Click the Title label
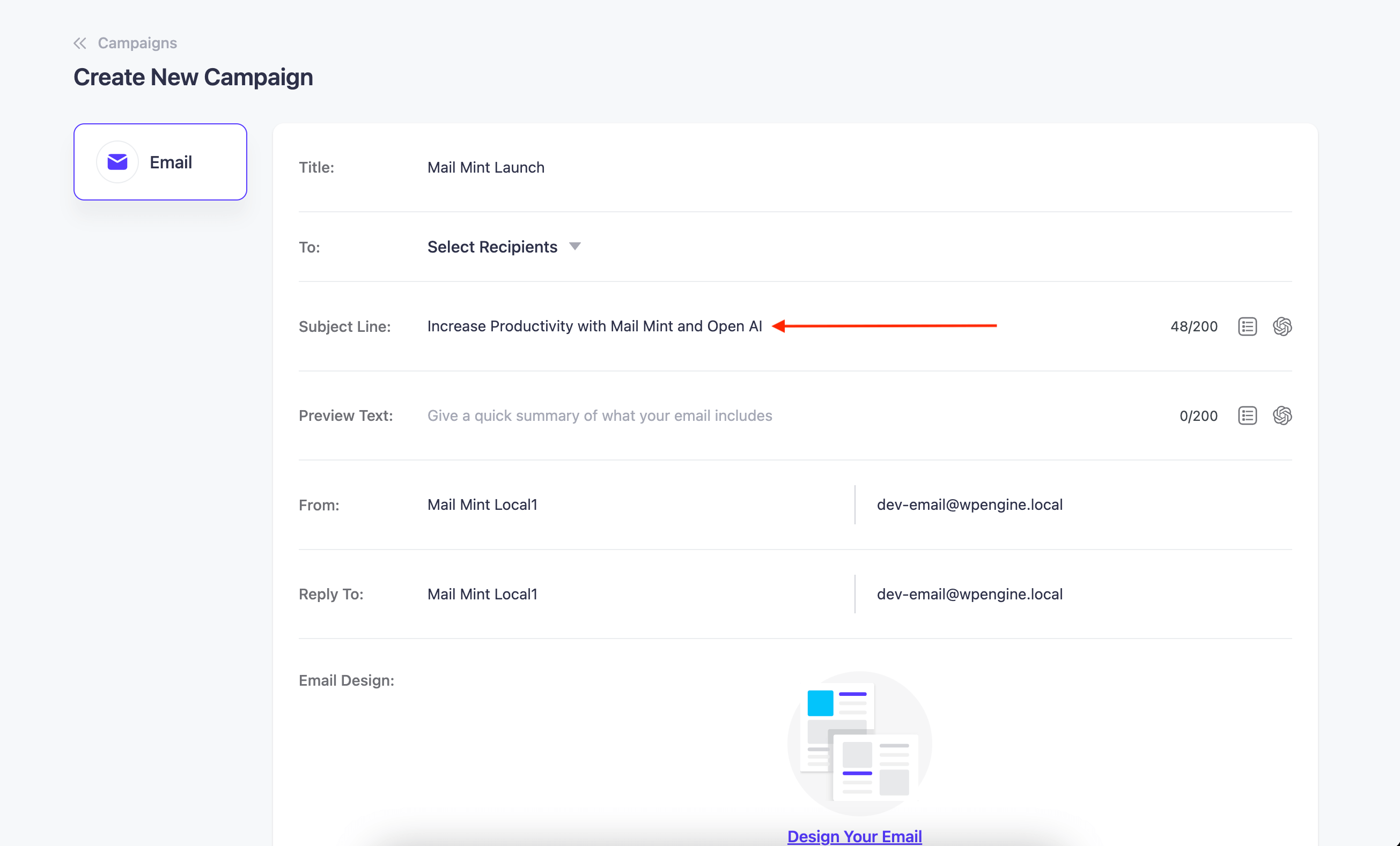 (316, 167)
